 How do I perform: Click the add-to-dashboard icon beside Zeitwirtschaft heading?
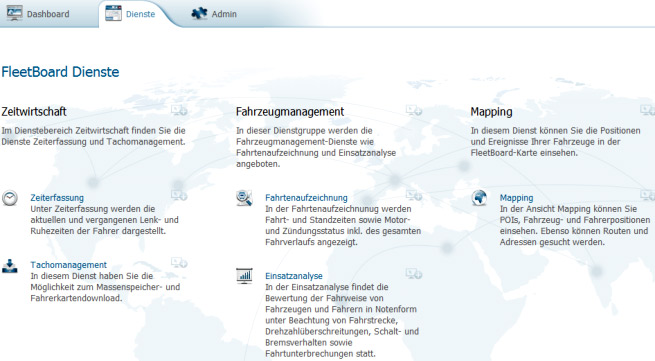tap(179, 110)
